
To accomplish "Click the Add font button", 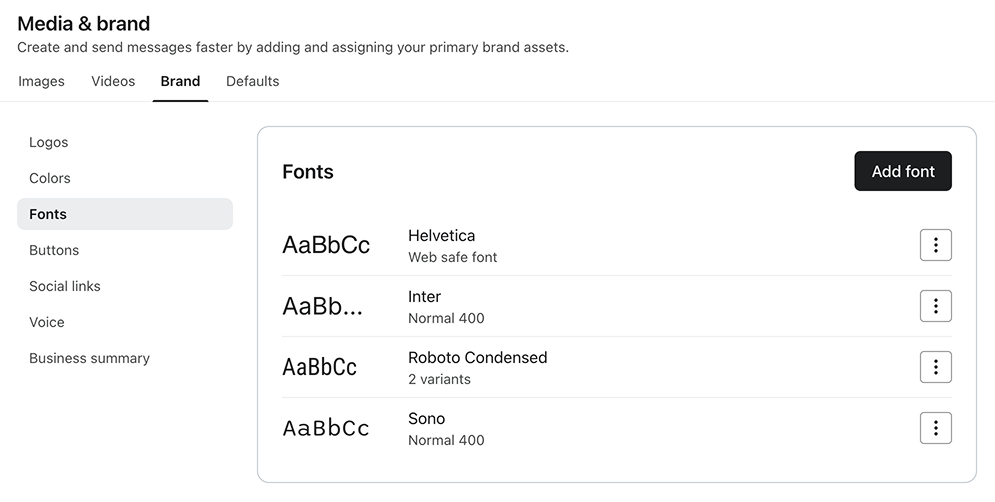I will click(x=903, y=171).
